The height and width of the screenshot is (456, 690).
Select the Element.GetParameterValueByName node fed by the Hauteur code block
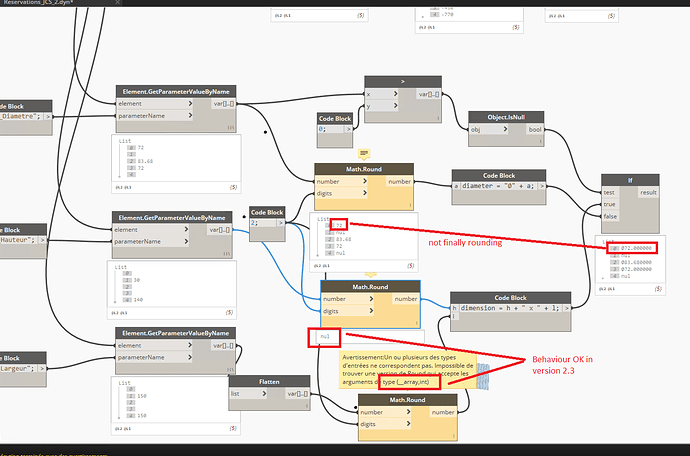pos(172,217)
